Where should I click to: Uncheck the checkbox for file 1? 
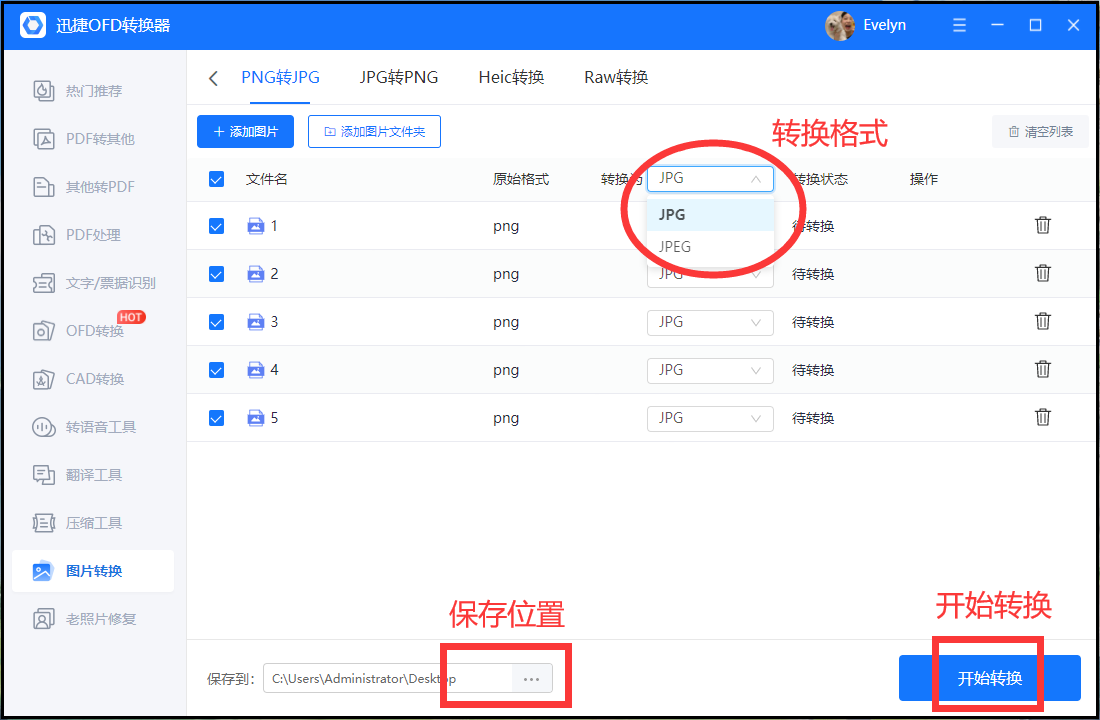[216, 226]
